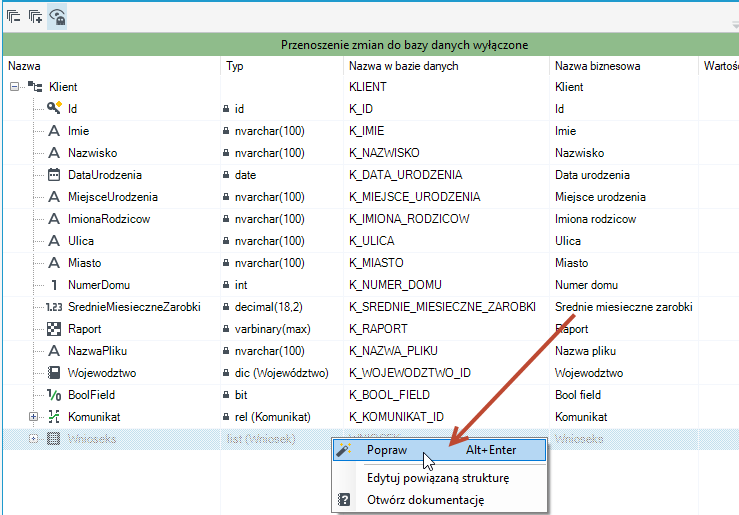This screenshot has height=515, width=739.
Task: Click the help book icon of Otwórz dokumentację
Action: pyautogui.click(x=344, y=499)
